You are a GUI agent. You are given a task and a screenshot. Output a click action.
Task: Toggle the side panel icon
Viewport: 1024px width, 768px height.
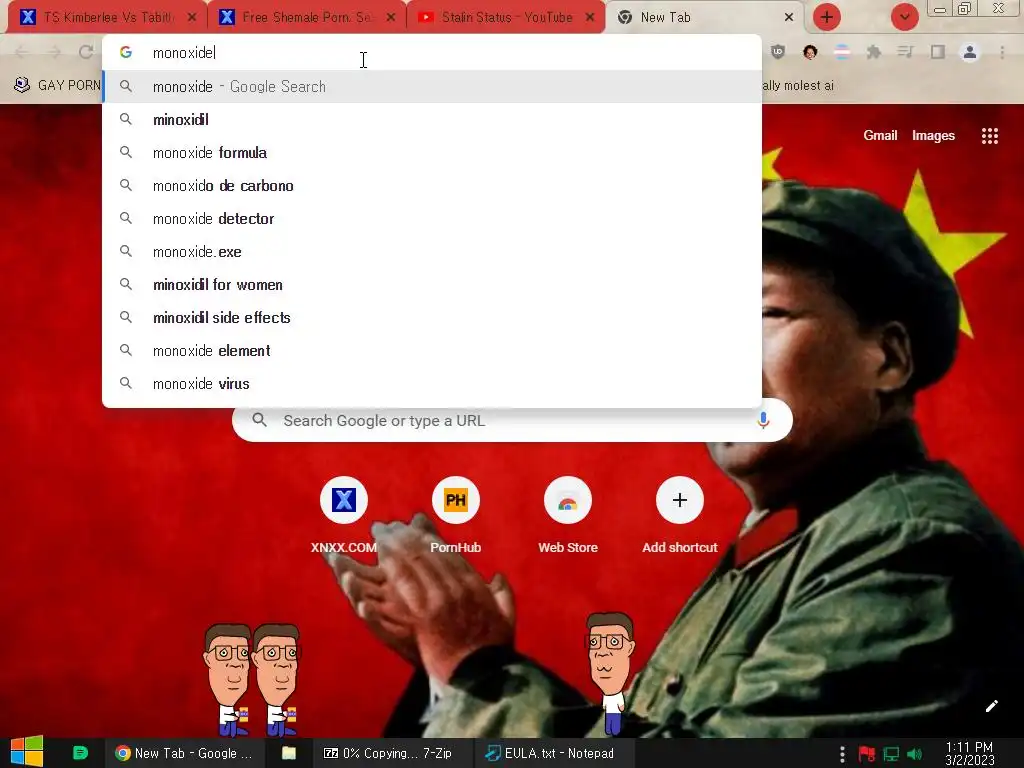[x=938, y=52]
